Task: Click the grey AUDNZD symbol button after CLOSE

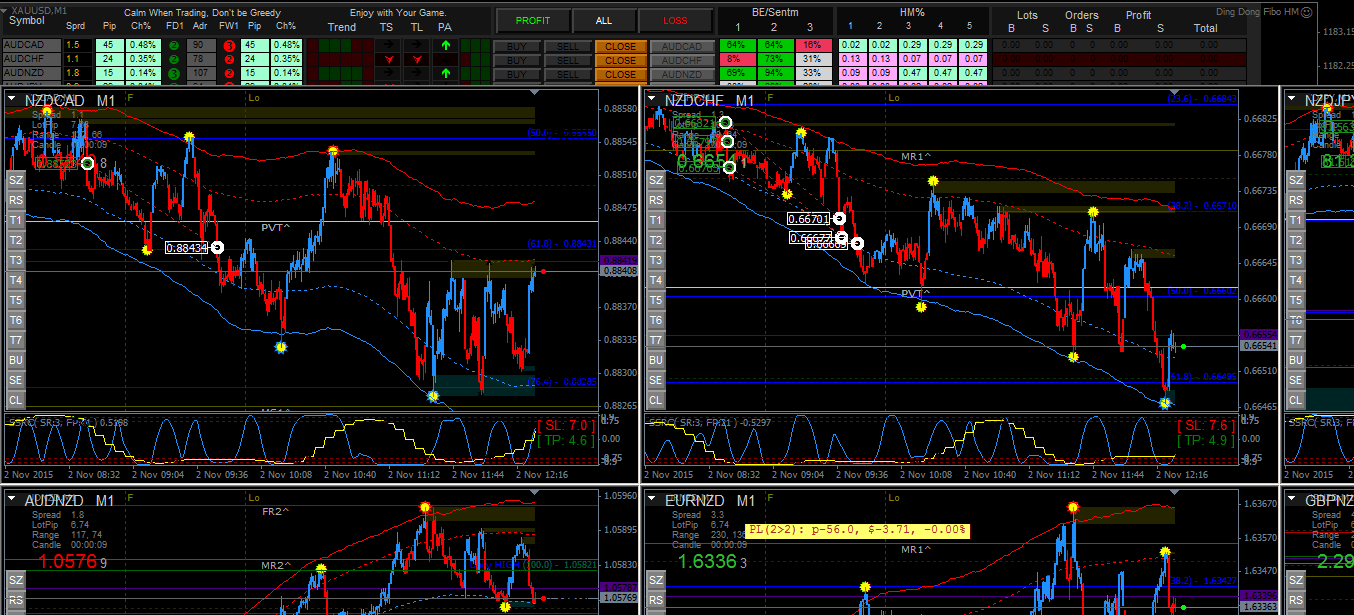Action: (x=682, y=74)
